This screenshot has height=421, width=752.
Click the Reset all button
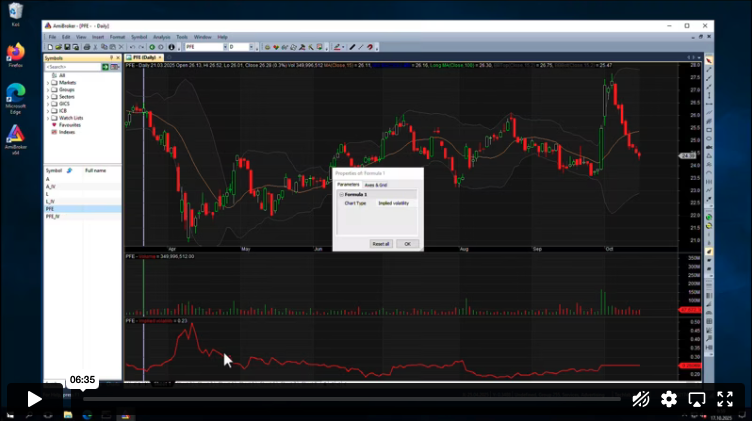[381, 244]
